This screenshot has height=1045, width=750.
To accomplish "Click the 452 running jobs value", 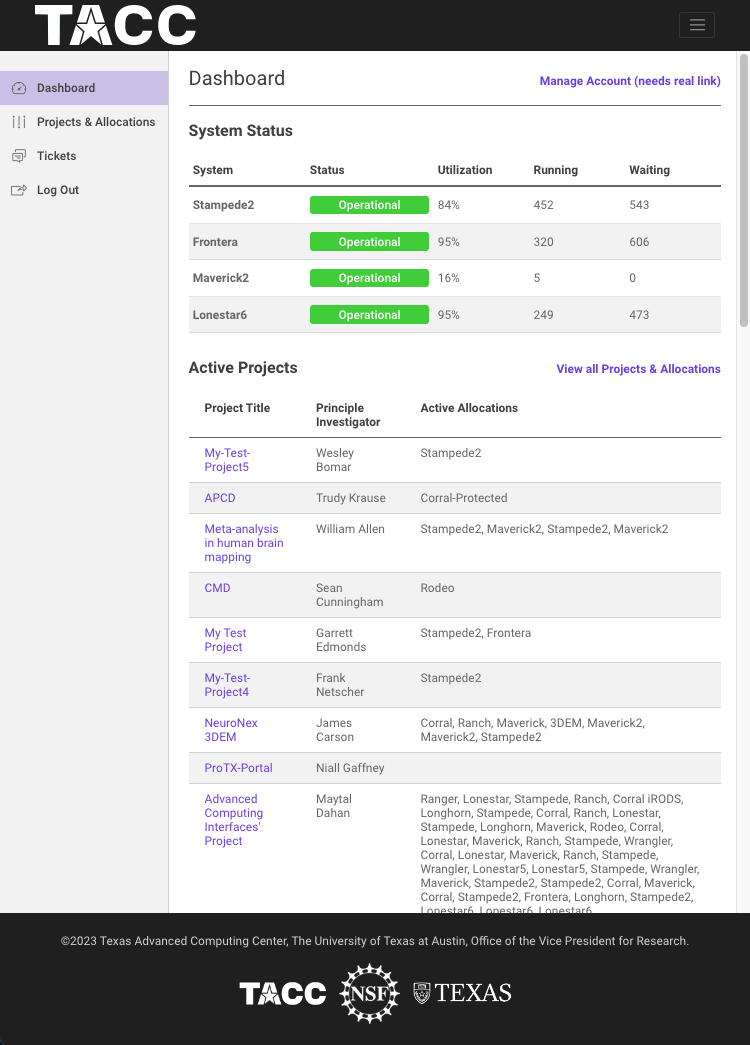I will [543, 205].
